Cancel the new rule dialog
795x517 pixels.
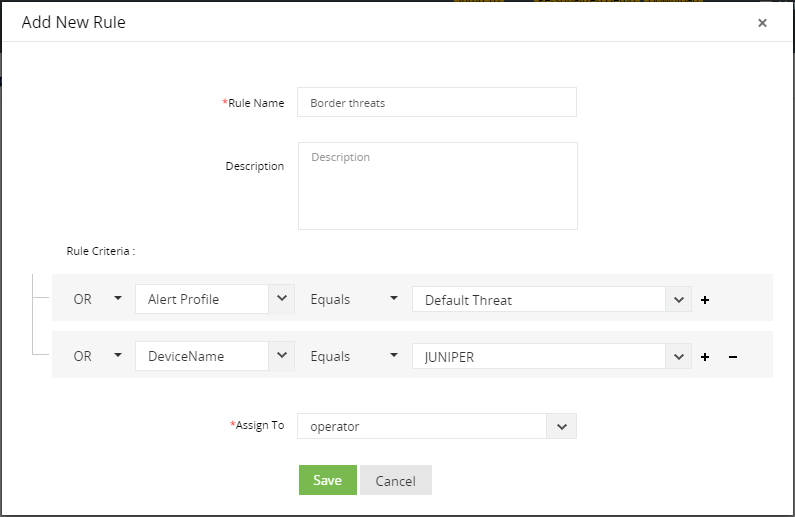(396, 480)
